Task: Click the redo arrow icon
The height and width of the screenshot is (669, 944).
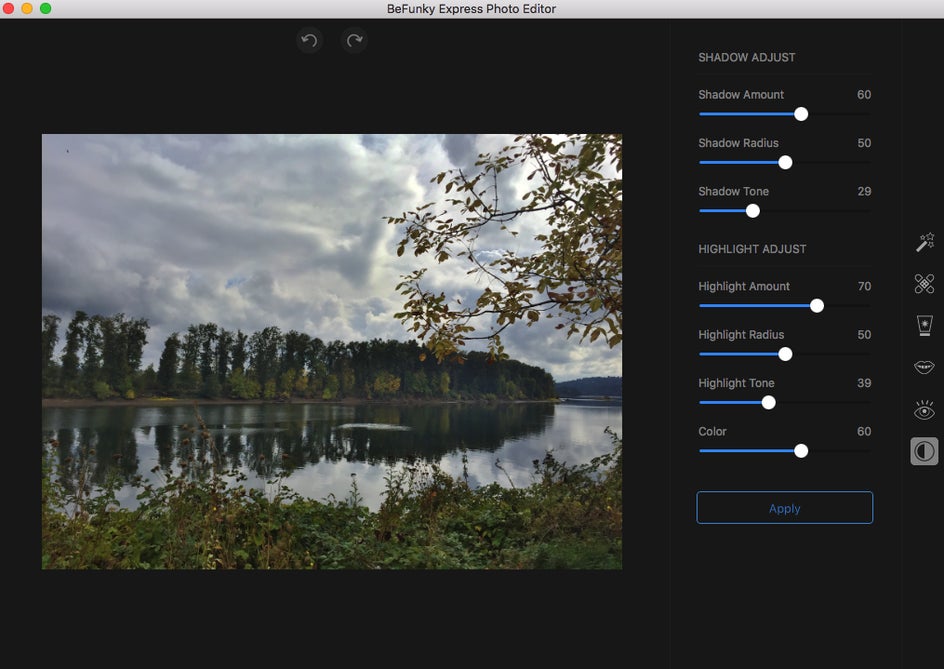Action: point(355,40)
